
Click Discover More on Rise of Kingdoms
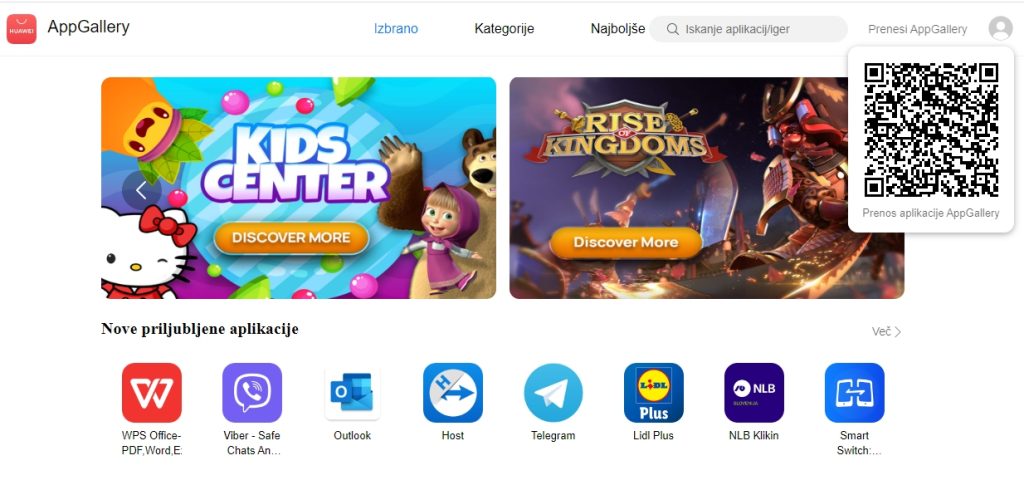(x=626, y=242)
